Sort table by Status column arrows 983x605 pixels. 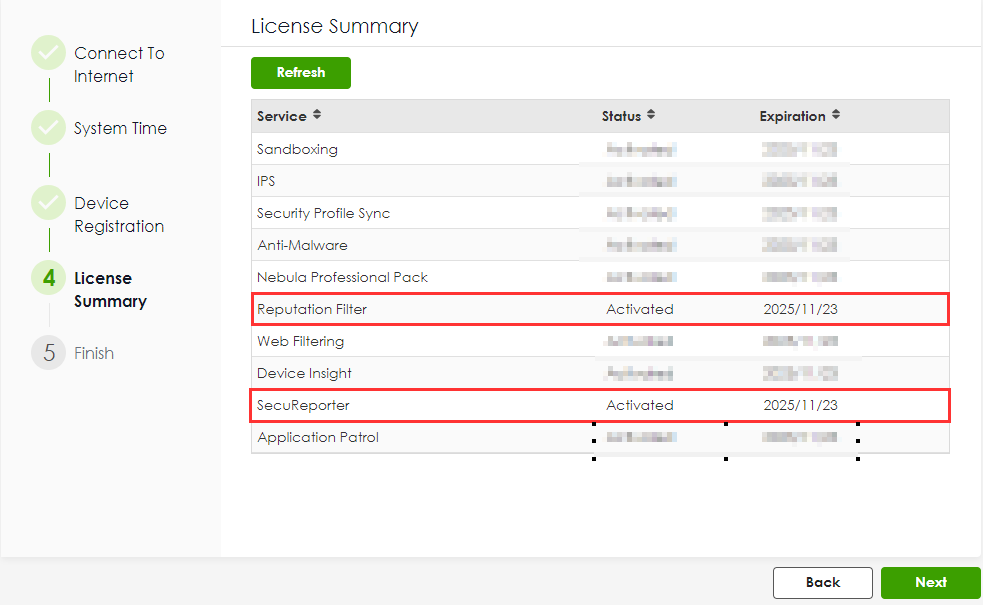[651, 116]
